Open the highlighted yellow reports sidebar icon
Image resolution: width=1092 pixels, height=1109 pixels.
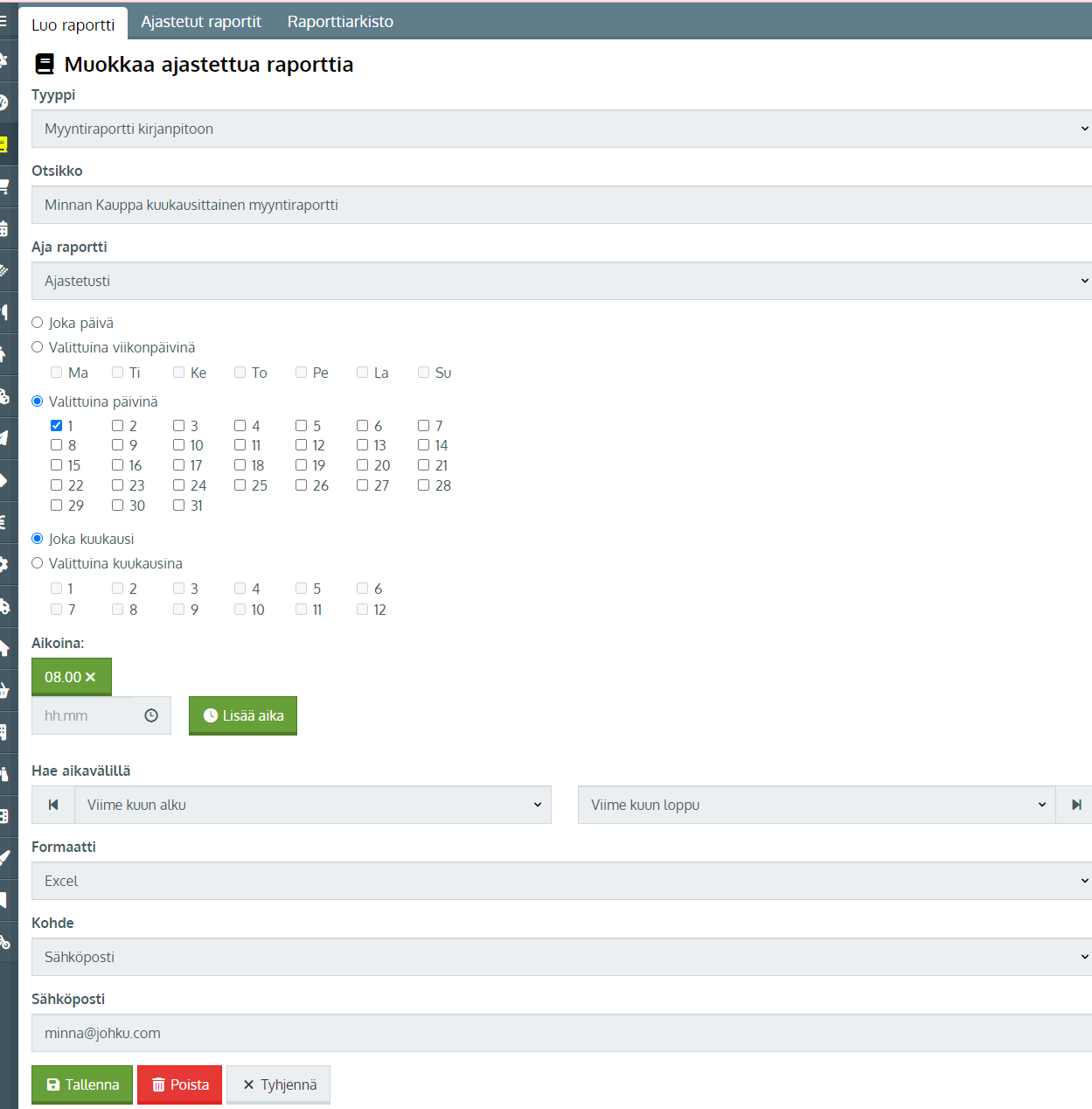tap(3, 144)
